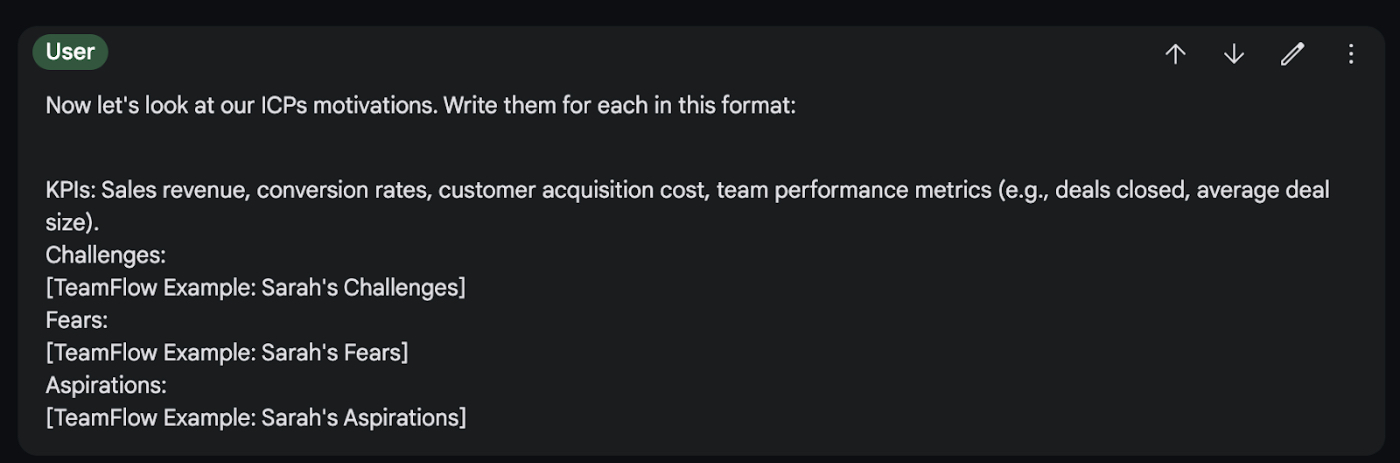Place the cursor on the "KPIs:" label
Viewport: 1400px width, 463px height.
[70, 190]
